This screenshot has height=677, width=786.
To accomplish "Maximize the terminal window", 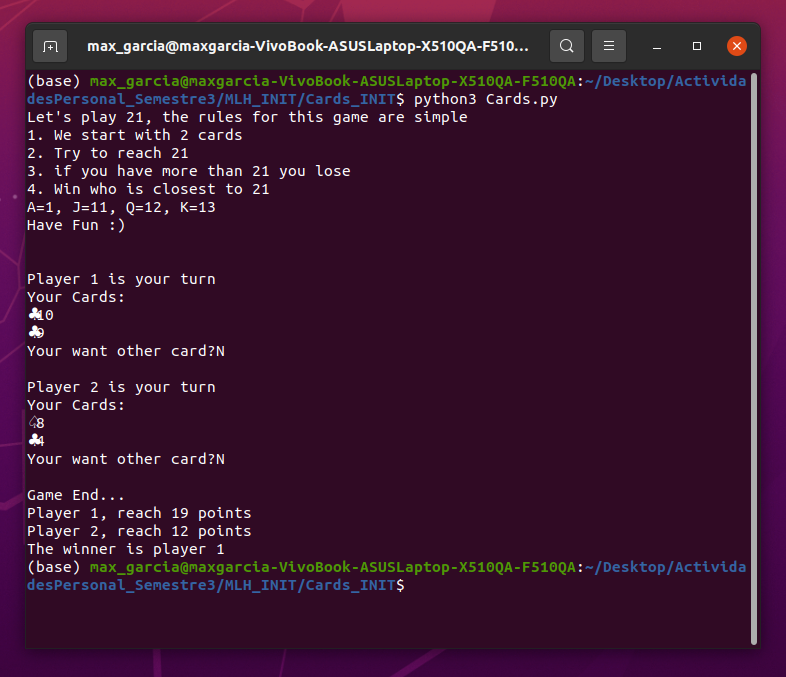I will pos(697,46).
